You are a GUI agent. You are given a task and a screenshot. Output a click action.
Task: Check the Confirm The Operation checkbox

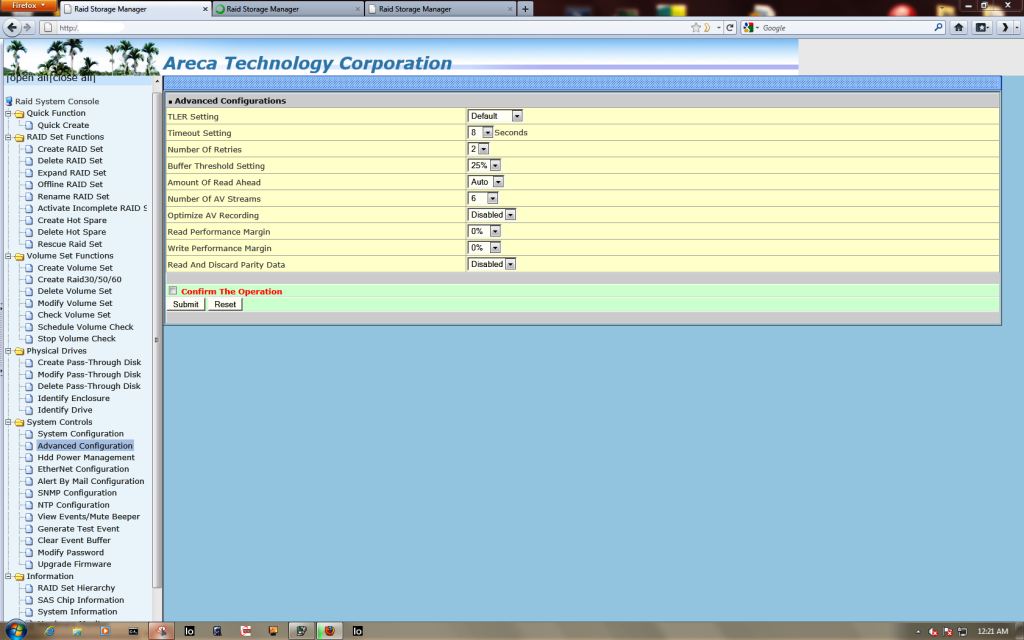point(173,291)
